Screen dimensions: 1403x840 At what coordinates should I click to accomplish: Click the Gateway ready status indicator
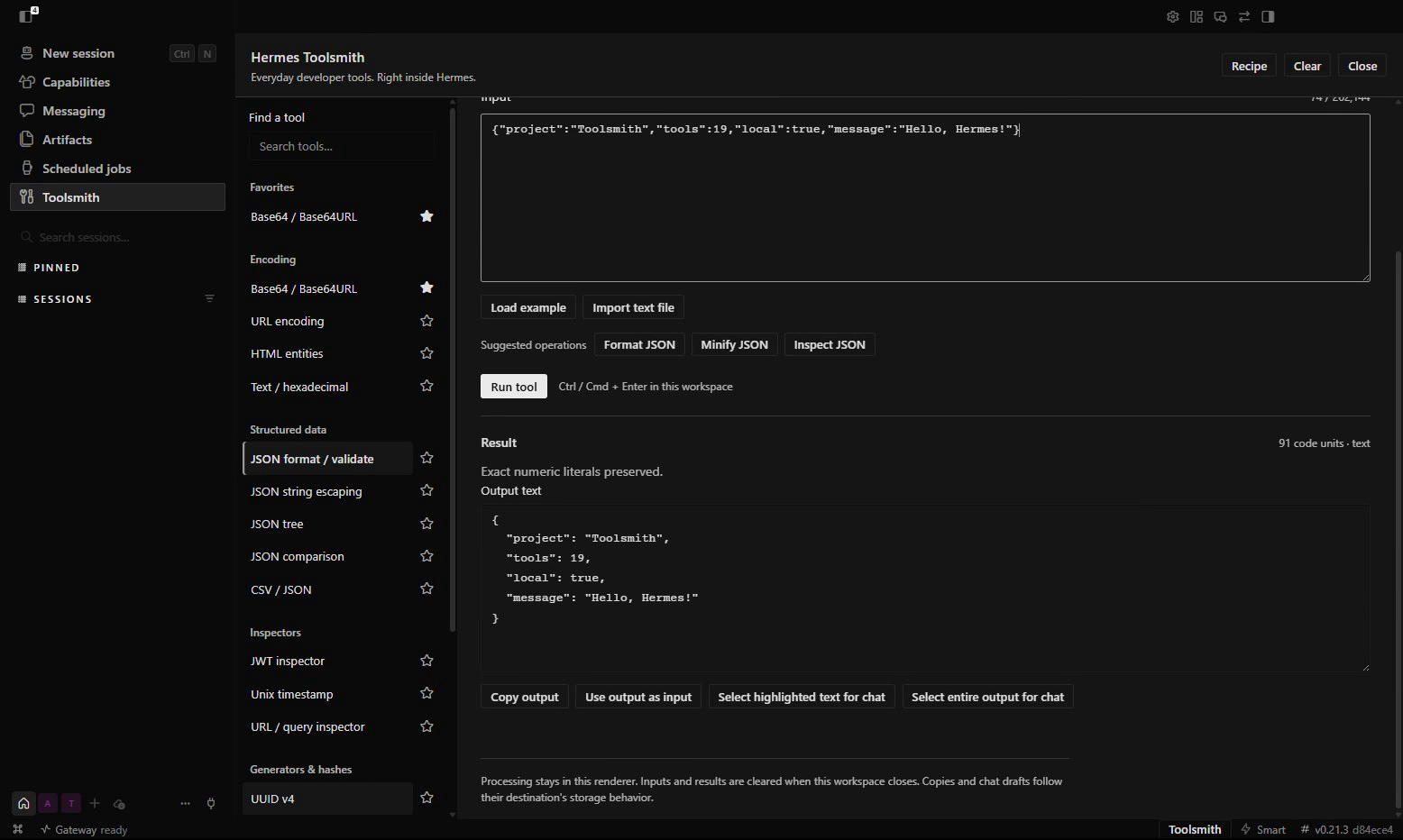pos(84,829)
